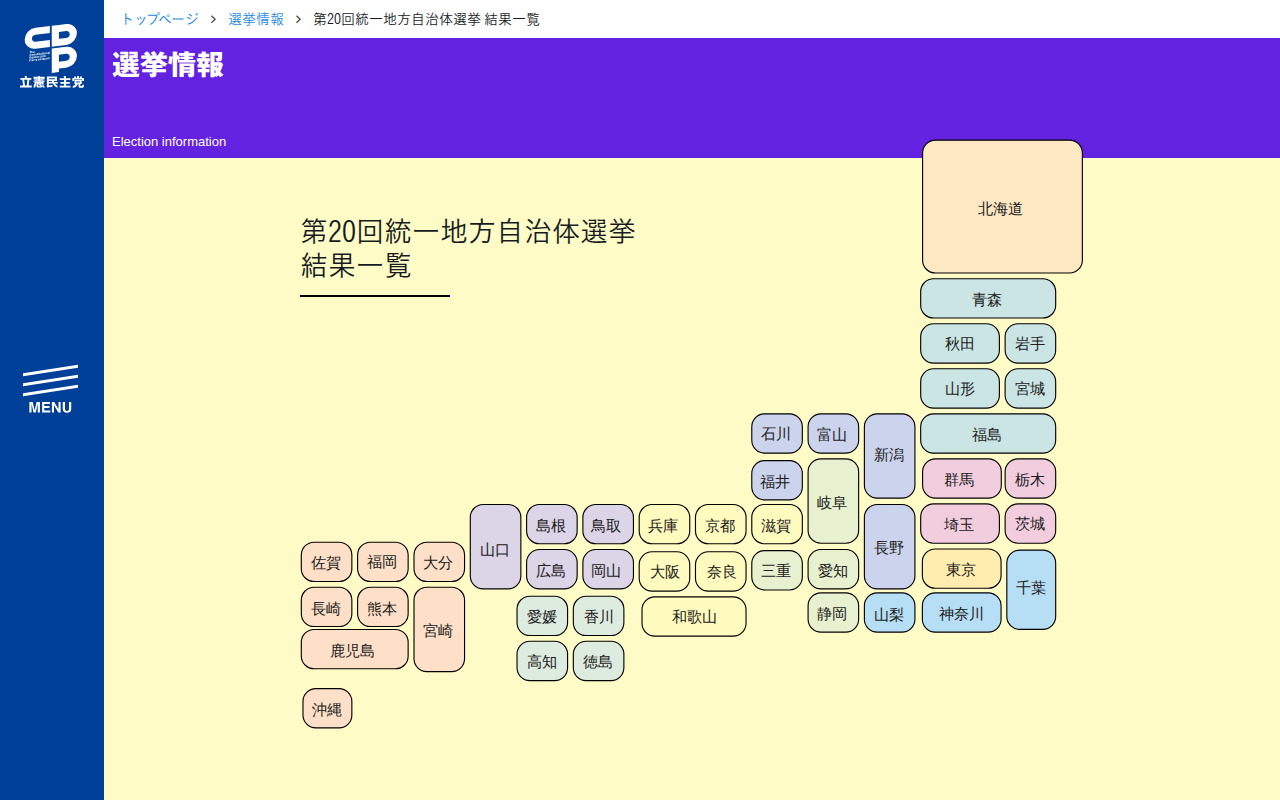View 広島 election results

click(x=552, y=570)
